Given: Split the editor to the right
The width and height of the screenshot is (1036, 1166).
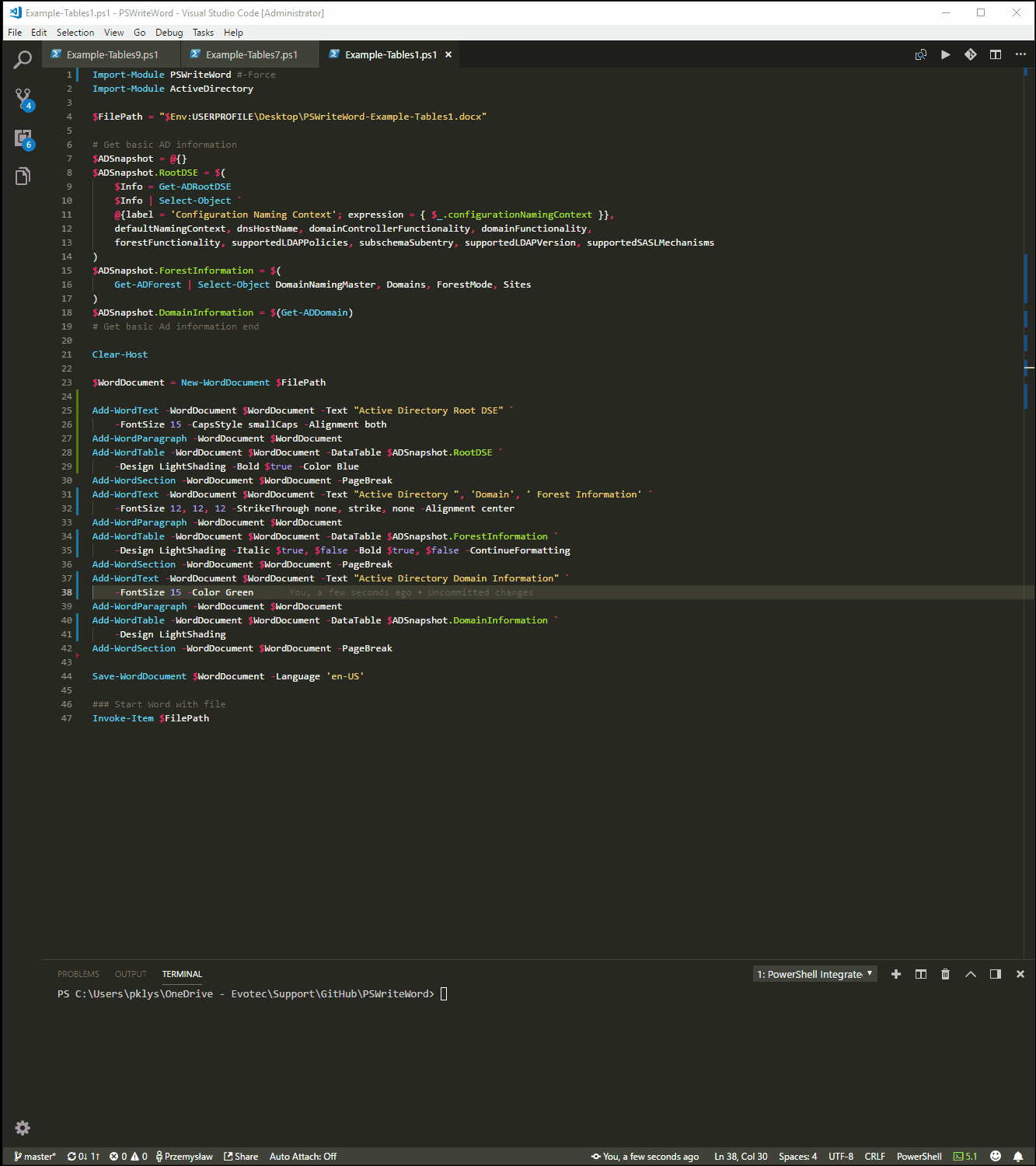Looking at the screenshot, I should click(995, 54).
